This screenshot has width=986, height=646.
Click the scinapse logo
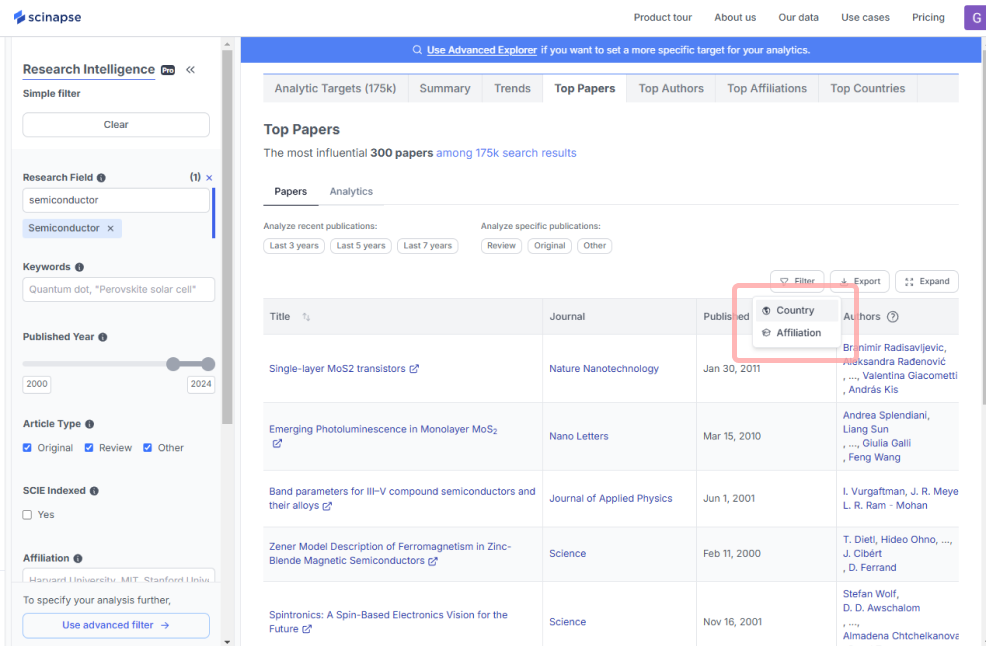tap(48, 17)
